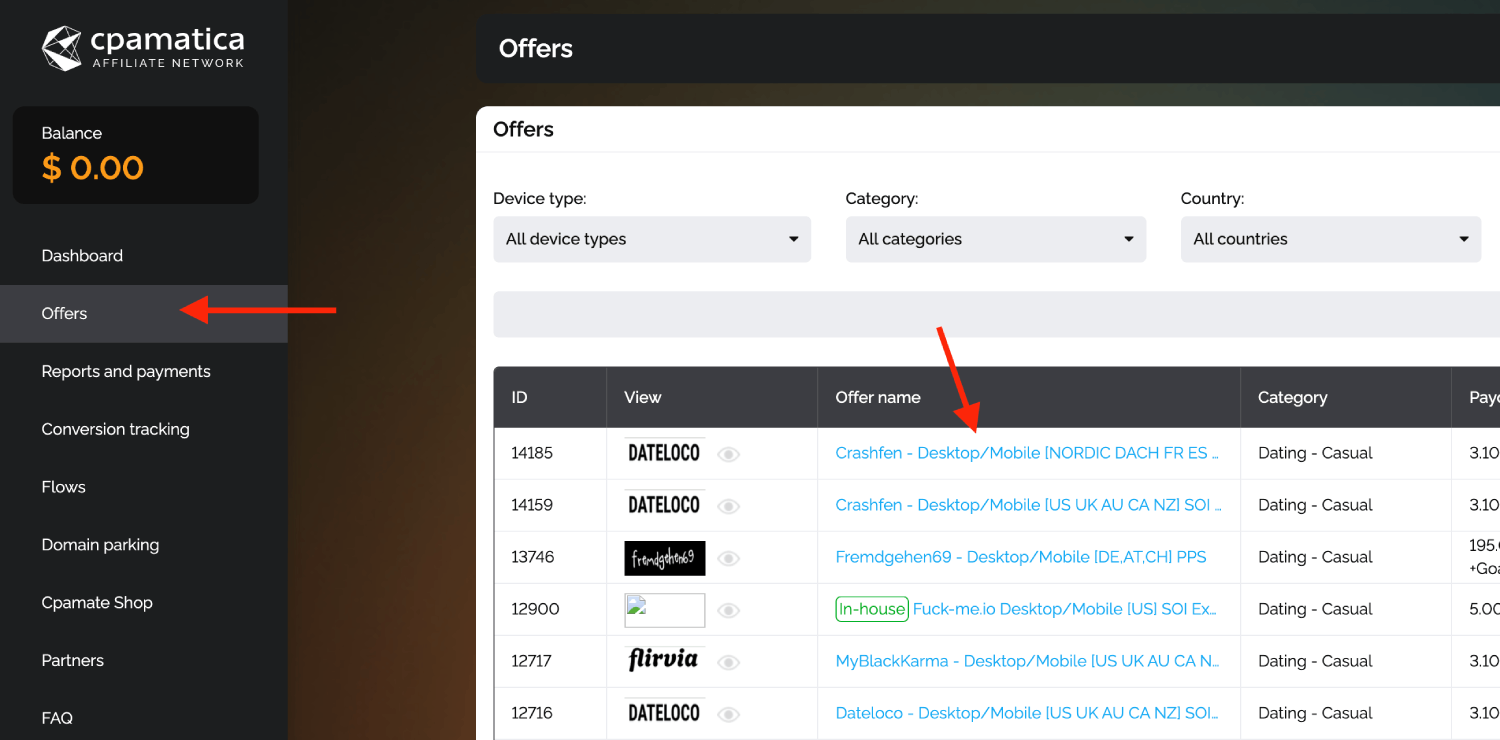Open Reports and payments
This screenshot has width=1500, height=740.
click(126, 372)
